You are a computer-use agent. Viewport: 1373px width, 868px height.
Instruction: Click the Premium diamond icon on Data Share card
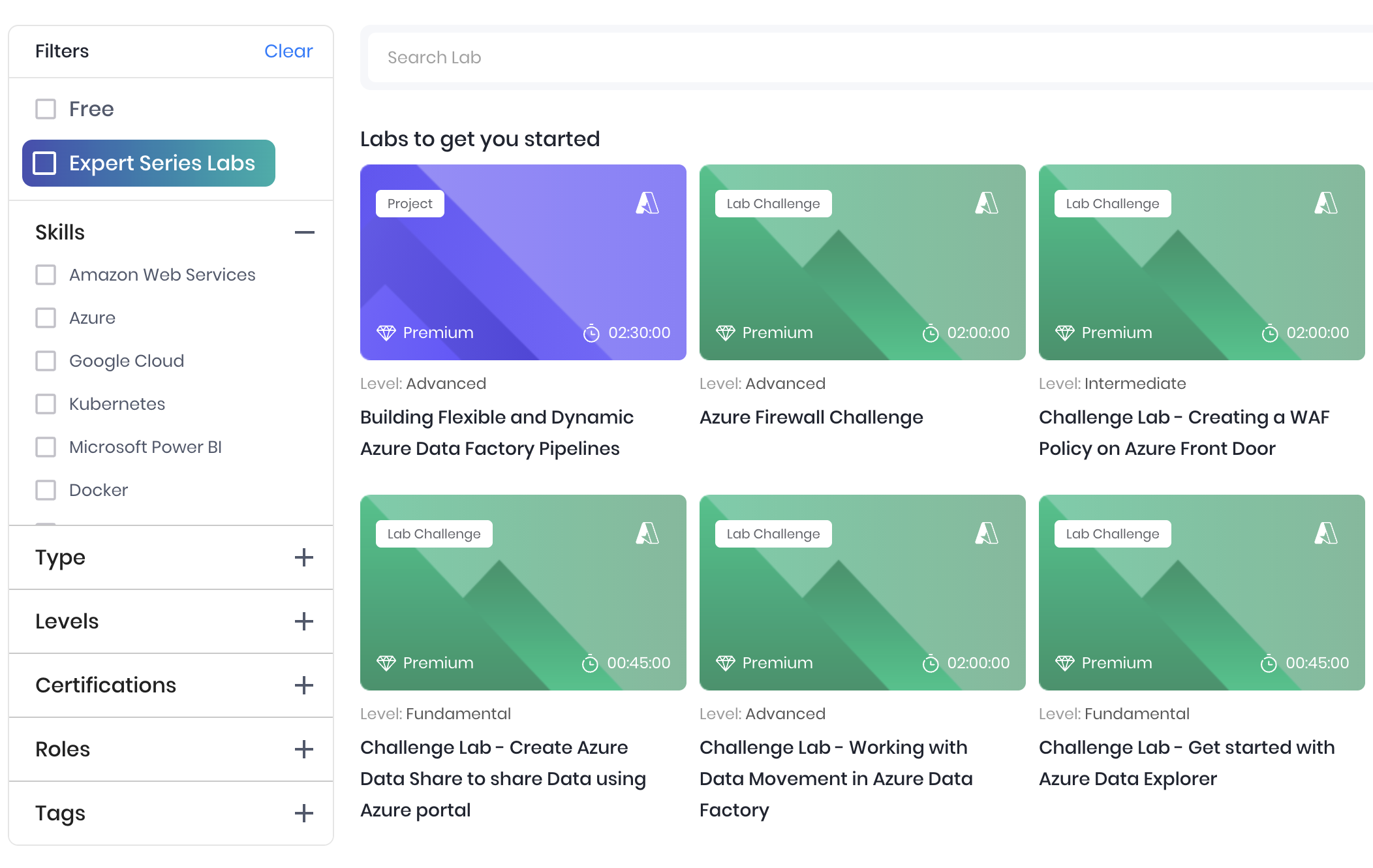(x=386, y=663)
